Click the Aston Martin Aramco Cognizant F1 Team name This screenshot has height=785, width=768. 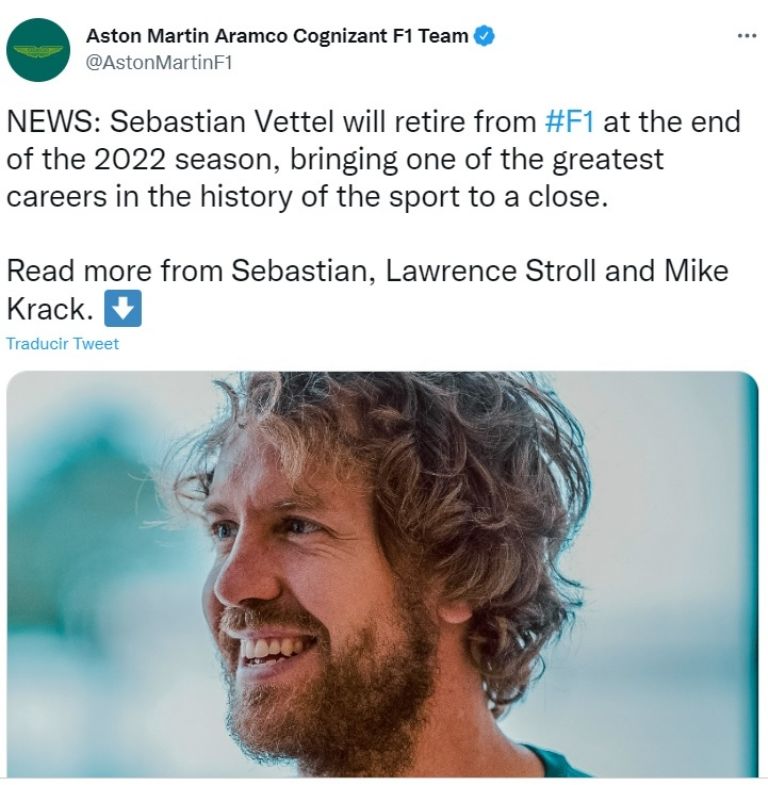pyautogui.click(x=277, y=37)
